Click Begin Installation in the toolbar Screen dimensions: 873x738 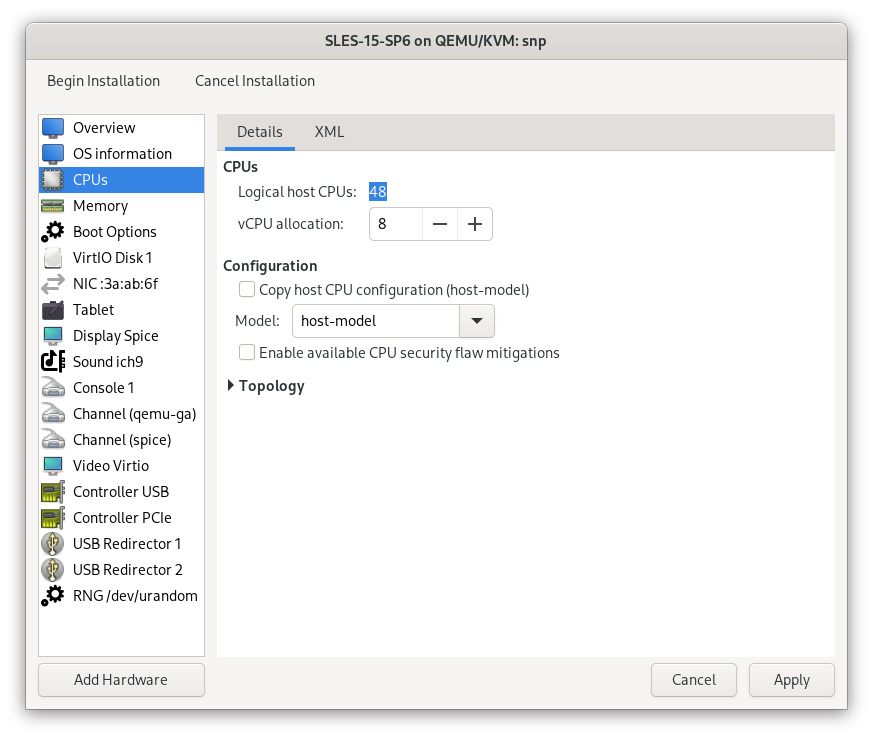[x=103, y=81]
